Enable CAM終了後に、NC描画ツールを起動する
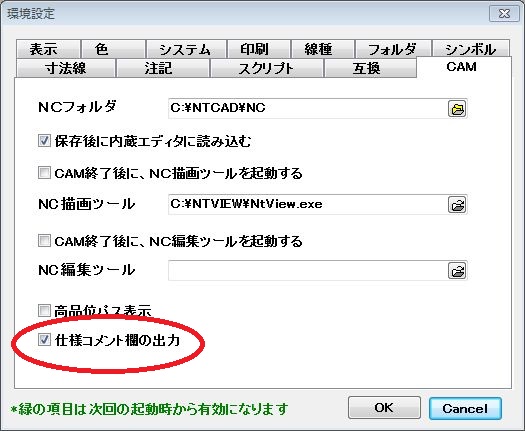 (44, 173)
